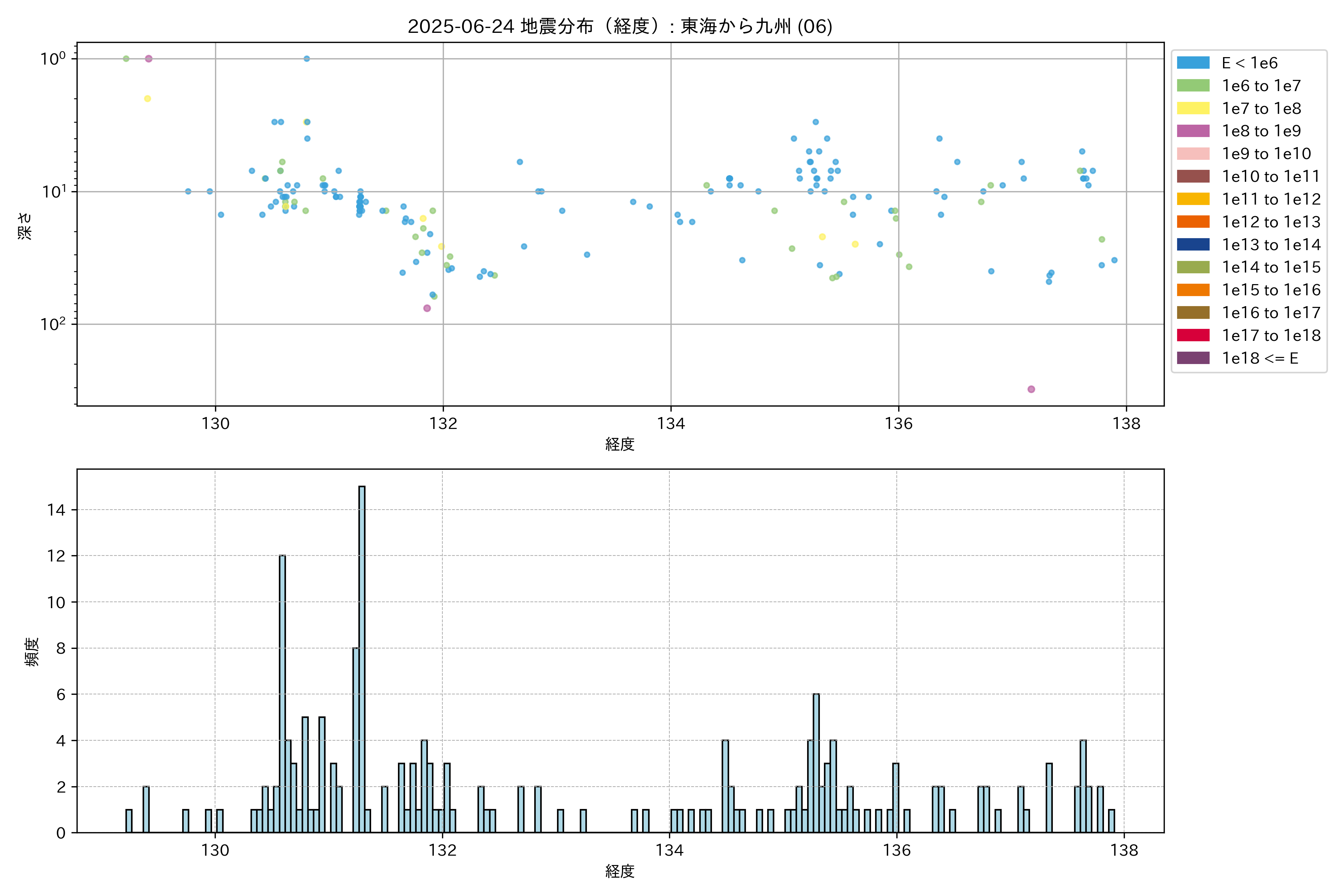Image resolution: width=1344 pixels, height=896 pixels.
Task: Click the pink 1e9 to 1e10 swatch
Action: tap(1192, 154)
